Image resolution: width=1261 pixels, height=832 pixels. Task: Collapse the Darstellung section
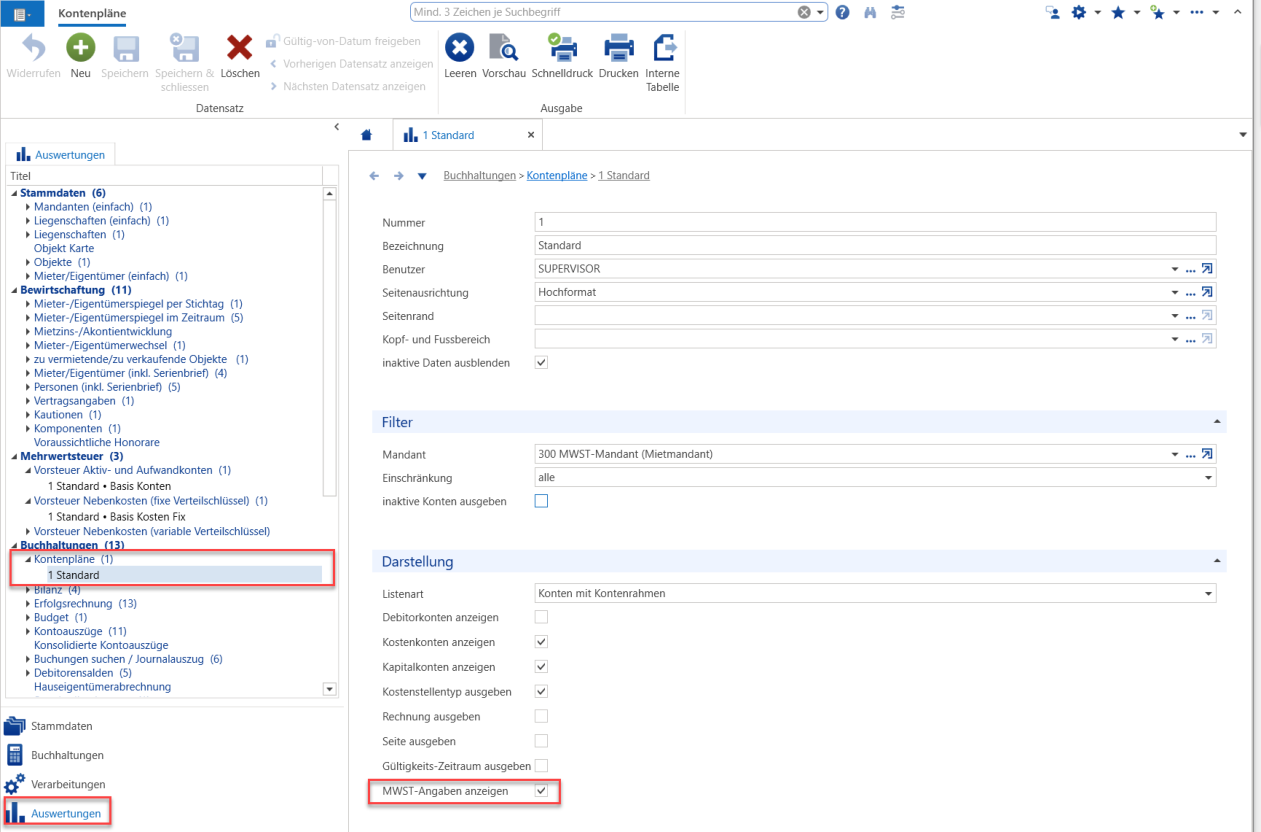tap(1217, 561)
